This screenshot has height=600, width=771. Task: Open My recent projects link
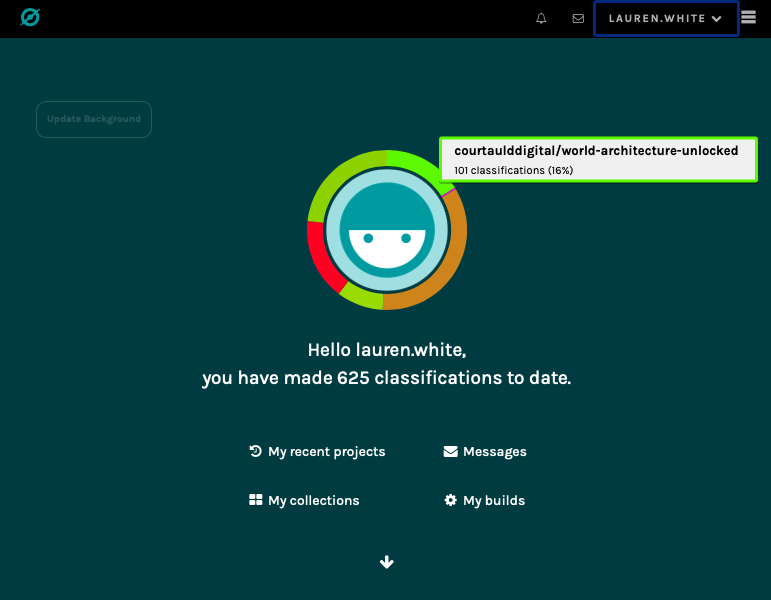click(317, 451)
